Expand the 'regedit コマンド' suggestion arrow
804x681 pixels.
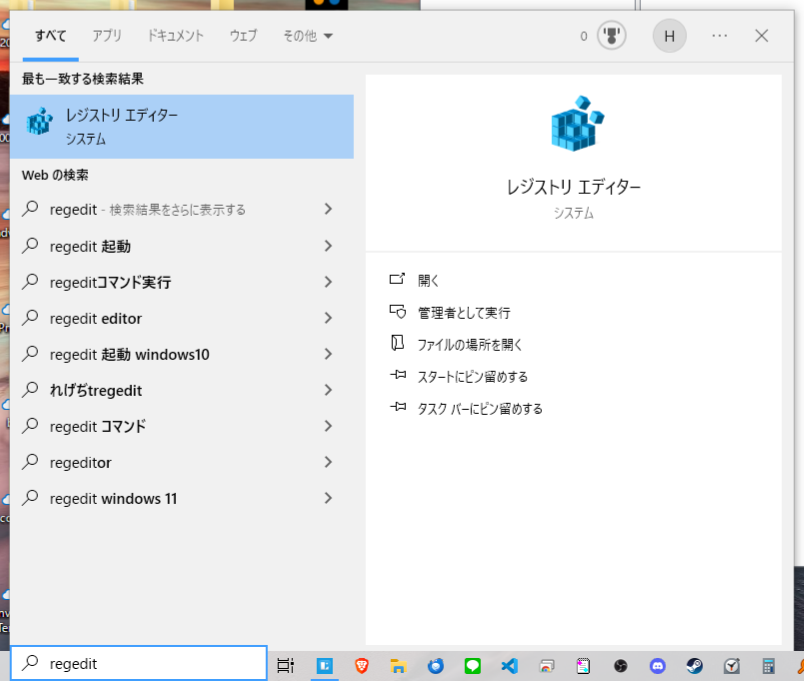click(x=328, y=426)
